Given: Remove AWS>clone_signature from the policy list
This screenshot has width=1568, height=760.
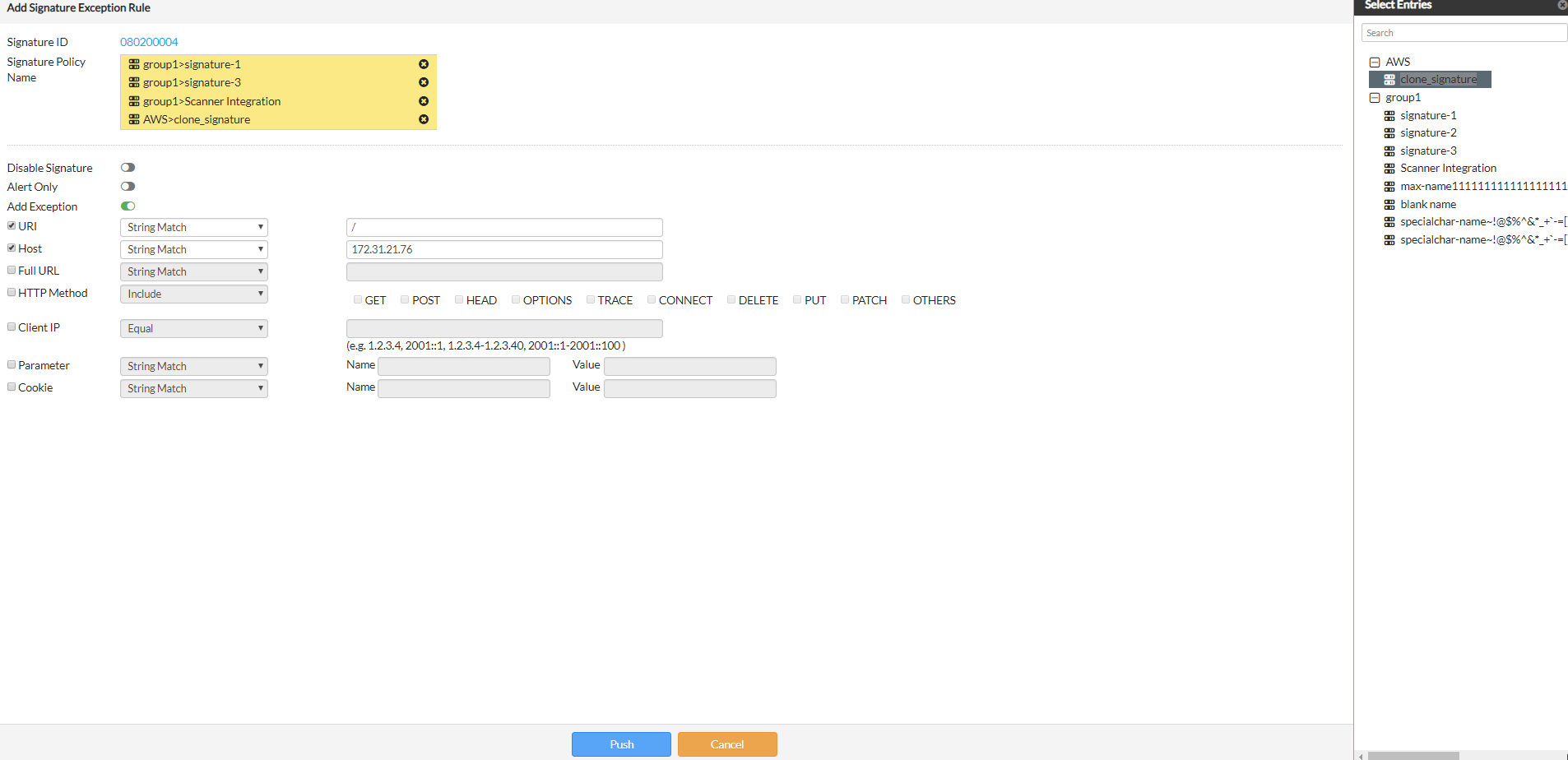Looking at the screenshot, I should click(424, 119).
